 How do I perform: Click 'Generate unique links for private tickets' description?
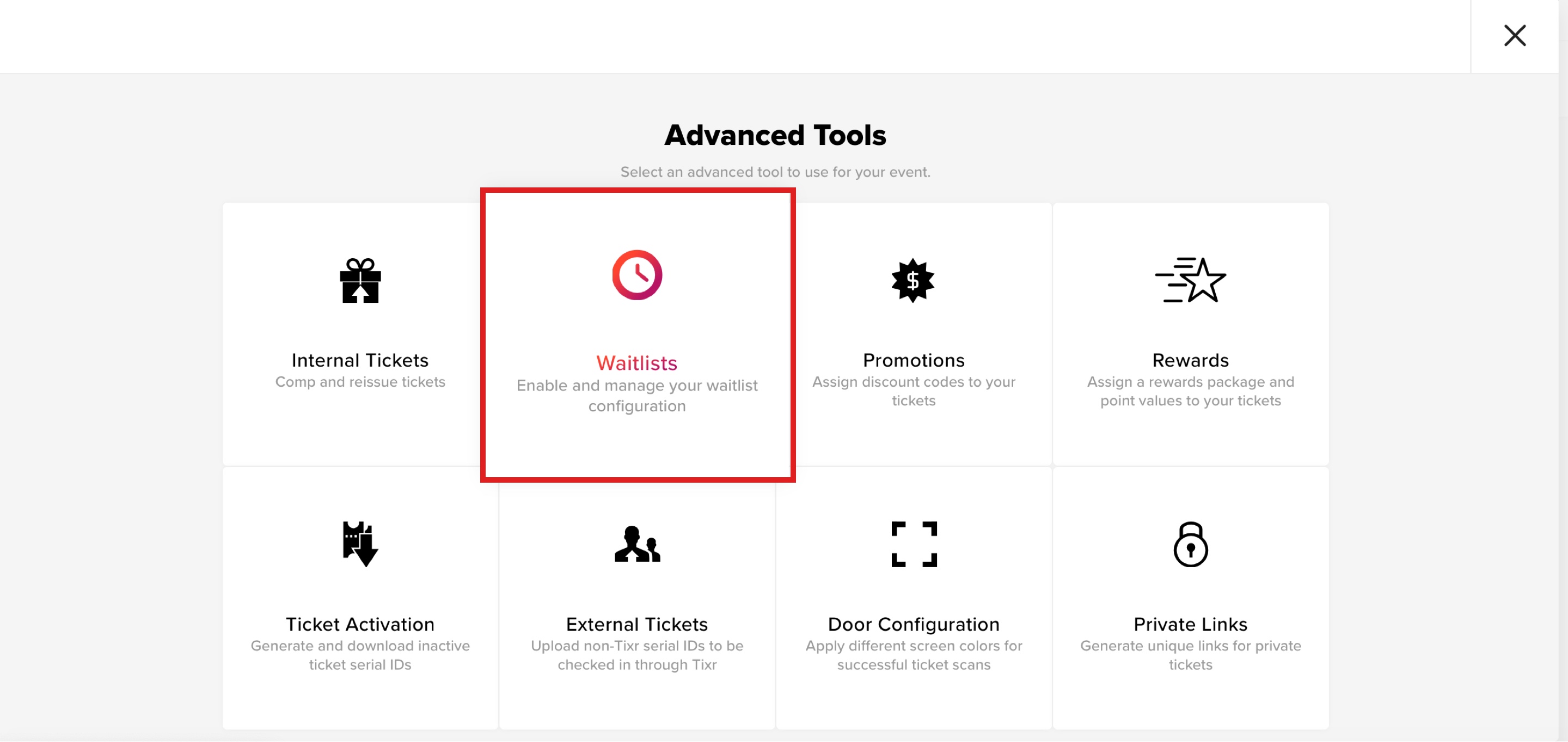(1191, 655)
